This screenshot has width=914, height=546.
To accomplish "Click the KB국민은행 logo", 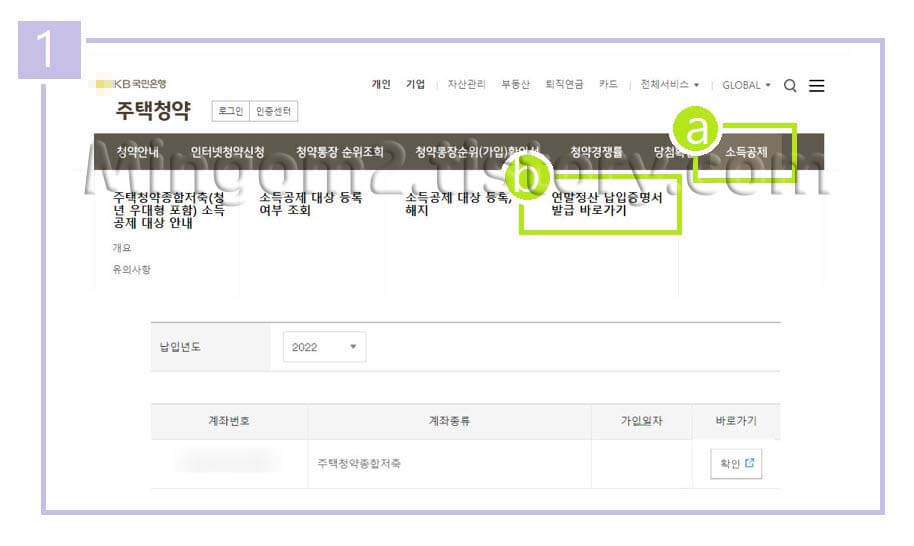I will [x=132, y=84].
